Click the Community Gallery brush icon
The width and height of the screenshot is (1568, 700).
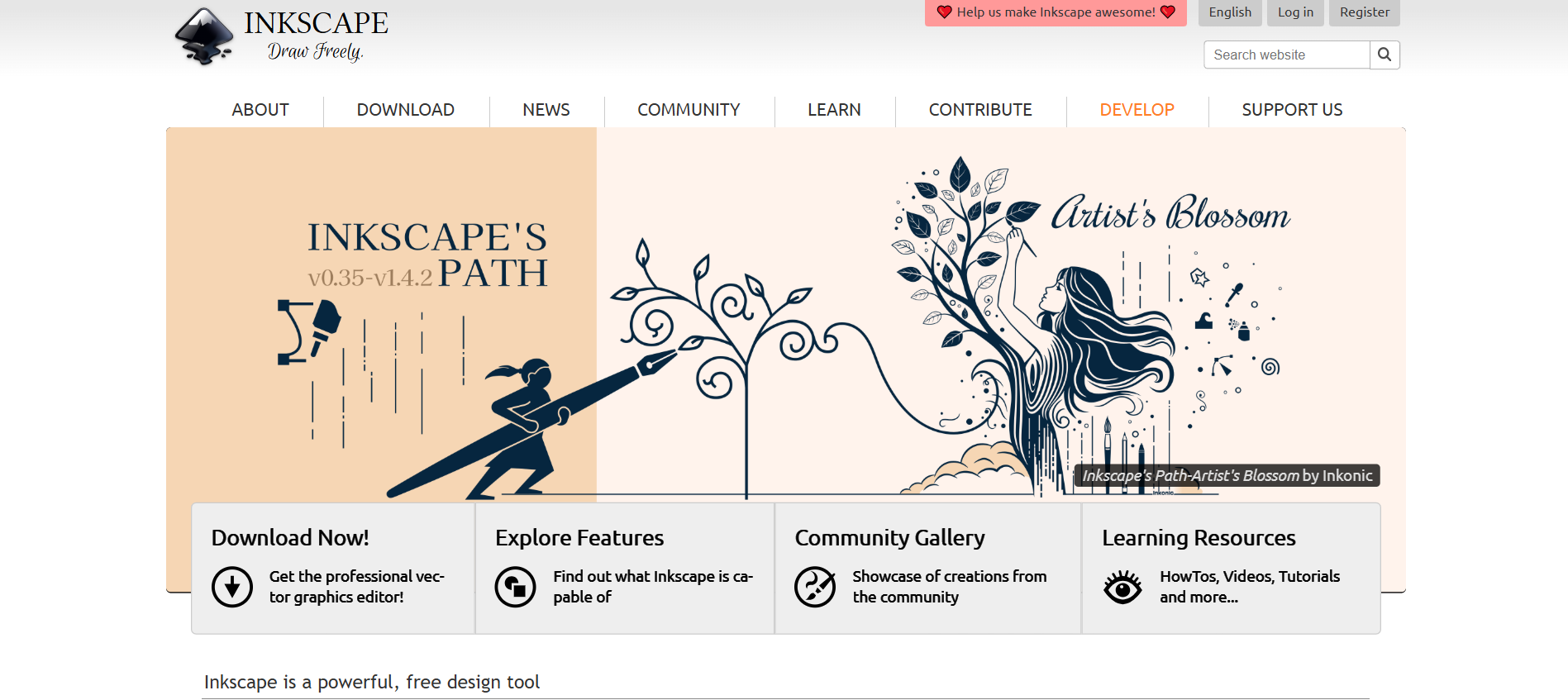coord(815,587)
